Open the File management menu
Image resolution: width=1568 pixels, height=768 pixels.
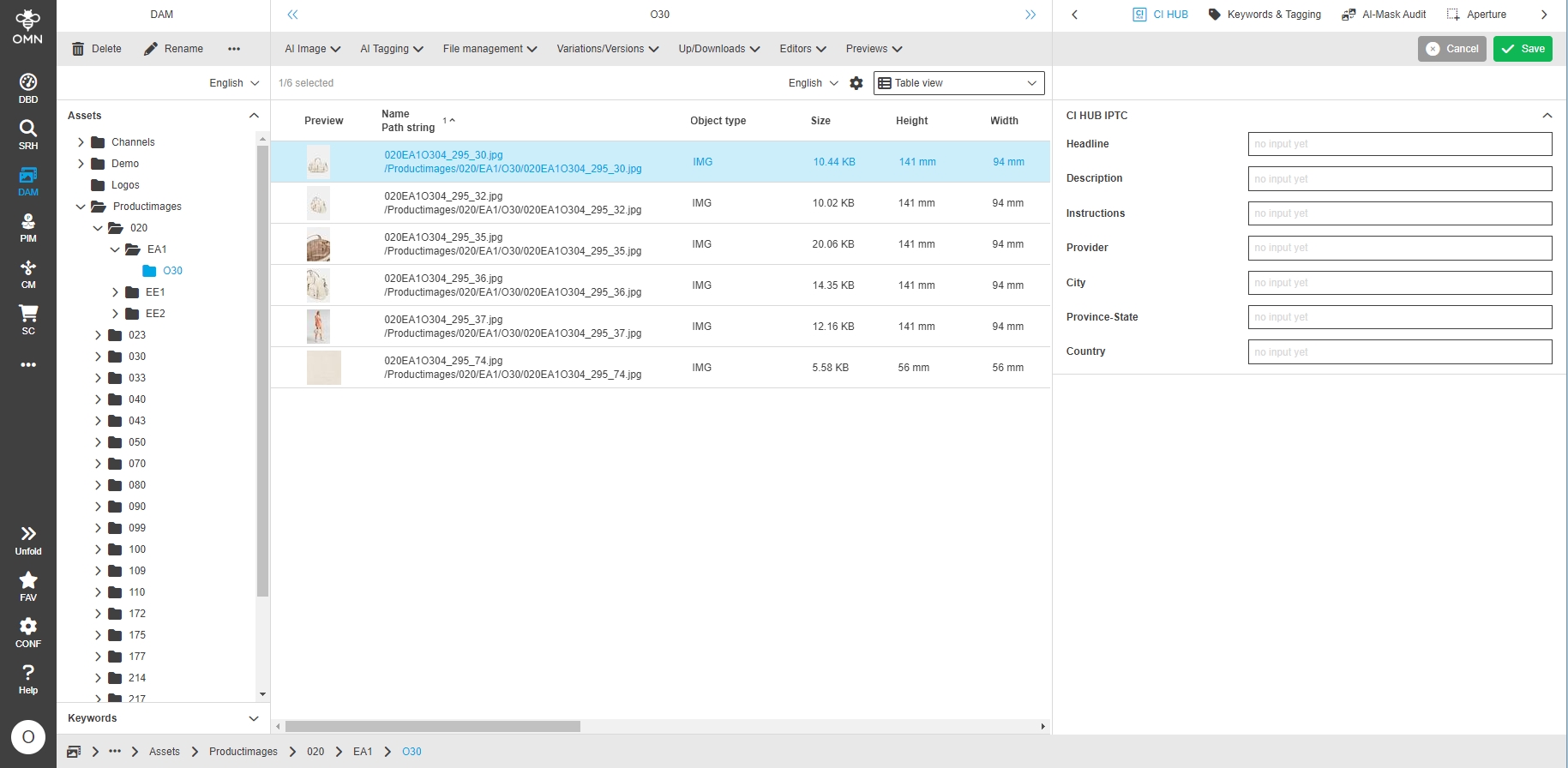[x=490, y=49]
